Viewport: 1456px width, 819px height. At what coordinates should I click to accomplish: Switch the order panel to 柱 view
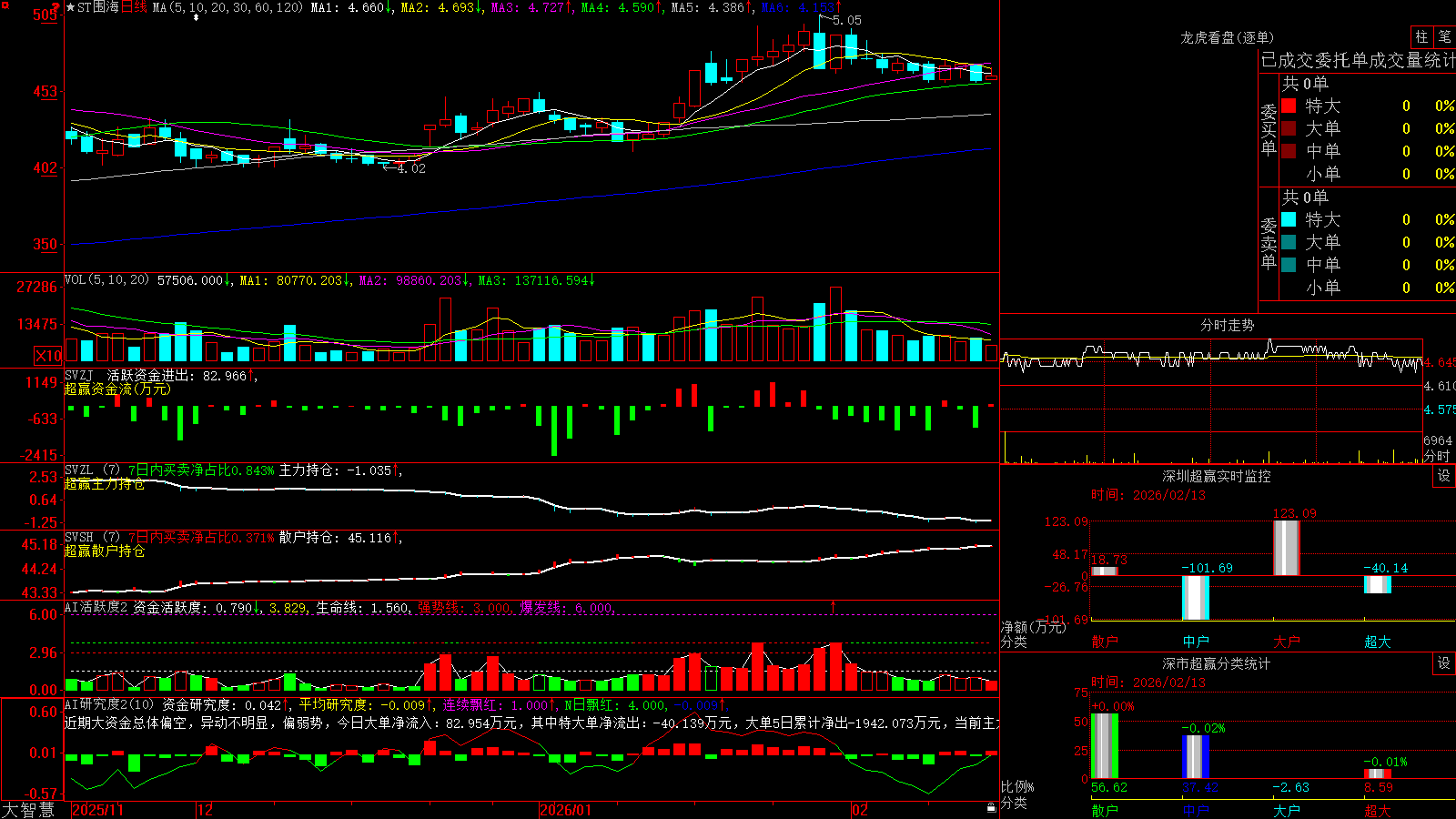pyautogui.click(x=1421, y=37)
